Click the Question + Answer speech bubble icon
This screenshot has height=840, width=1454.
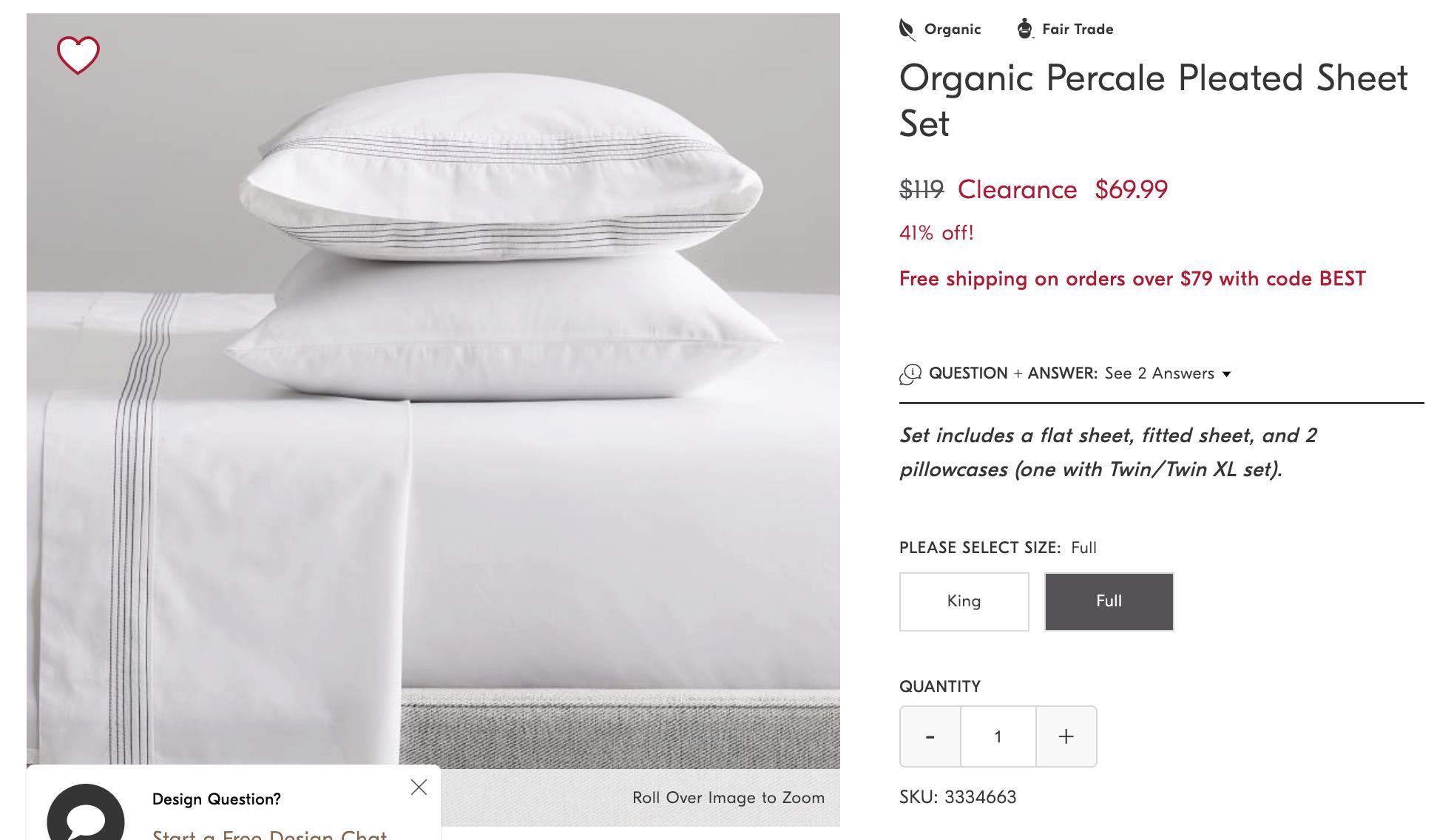click(x=910, y=374)
